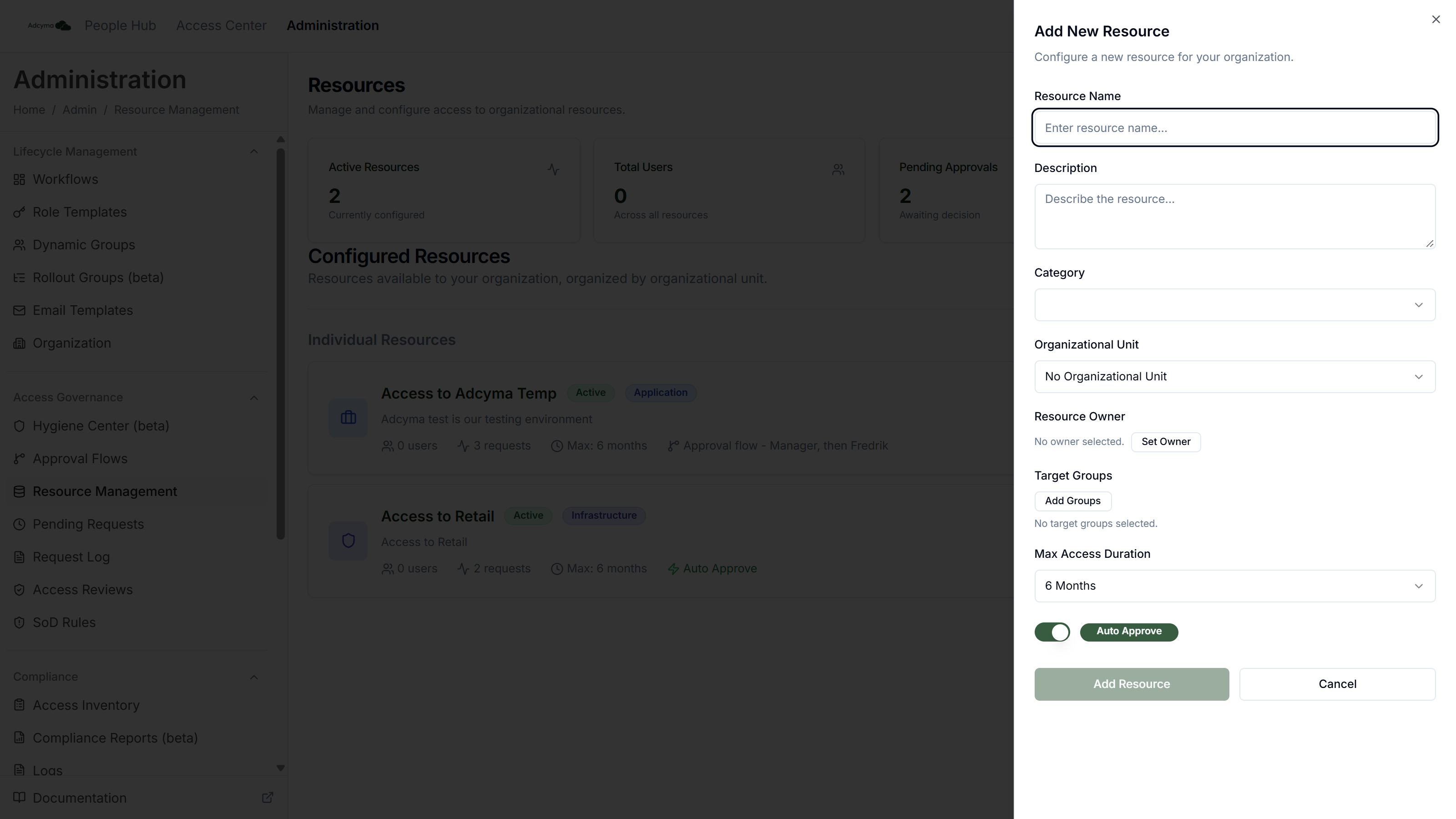
Task: Click the Application category badge
Action: point(660,393)
